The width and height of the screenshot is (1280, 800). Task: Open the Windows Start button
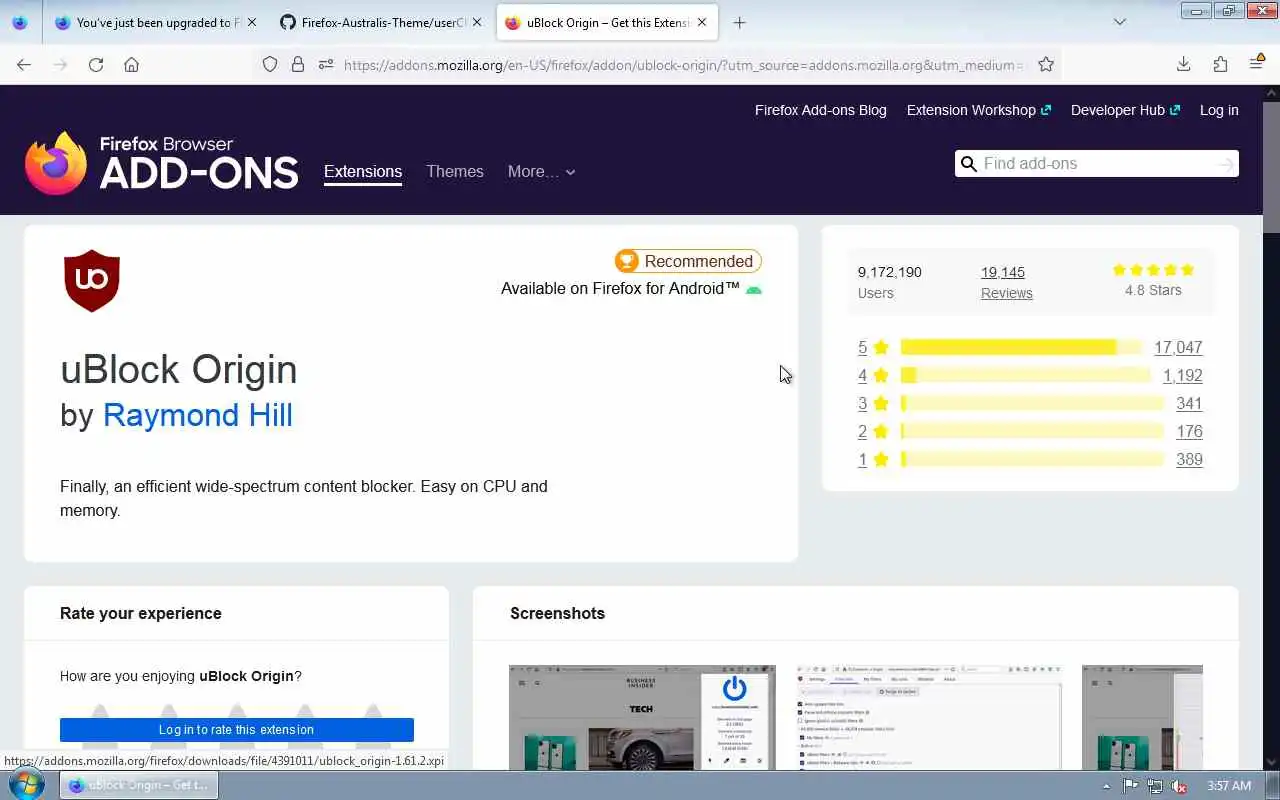(x=27, y=785)
